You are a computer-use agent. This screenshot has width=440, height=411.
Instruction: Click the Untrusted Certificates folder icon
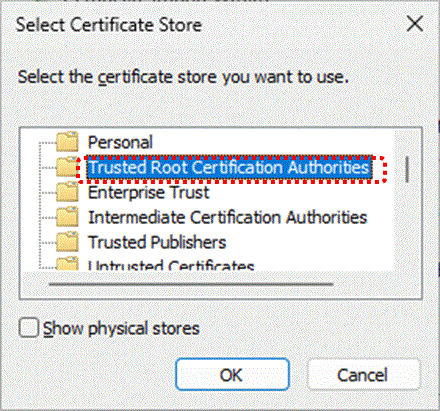tap(67, 263)
